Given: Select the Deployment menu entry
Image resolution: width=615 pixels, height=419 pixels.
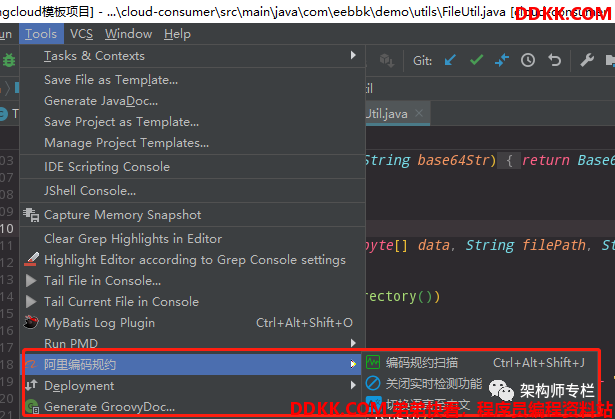Looking at the screenshot, I should [x=192, y=386].
